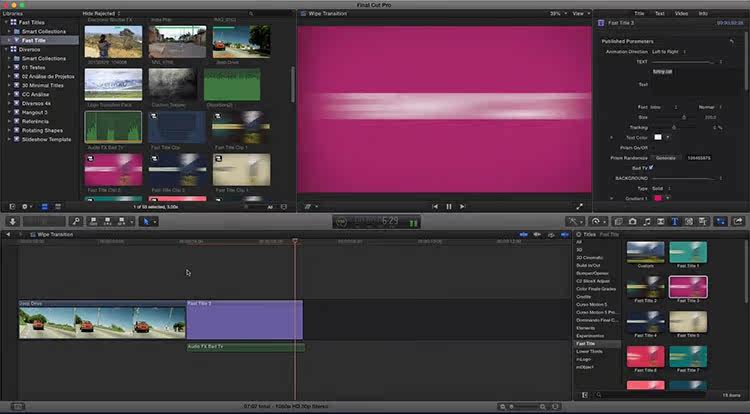Open the Title inspector tab
Screen dimensions: 750x414
point(639,13)
